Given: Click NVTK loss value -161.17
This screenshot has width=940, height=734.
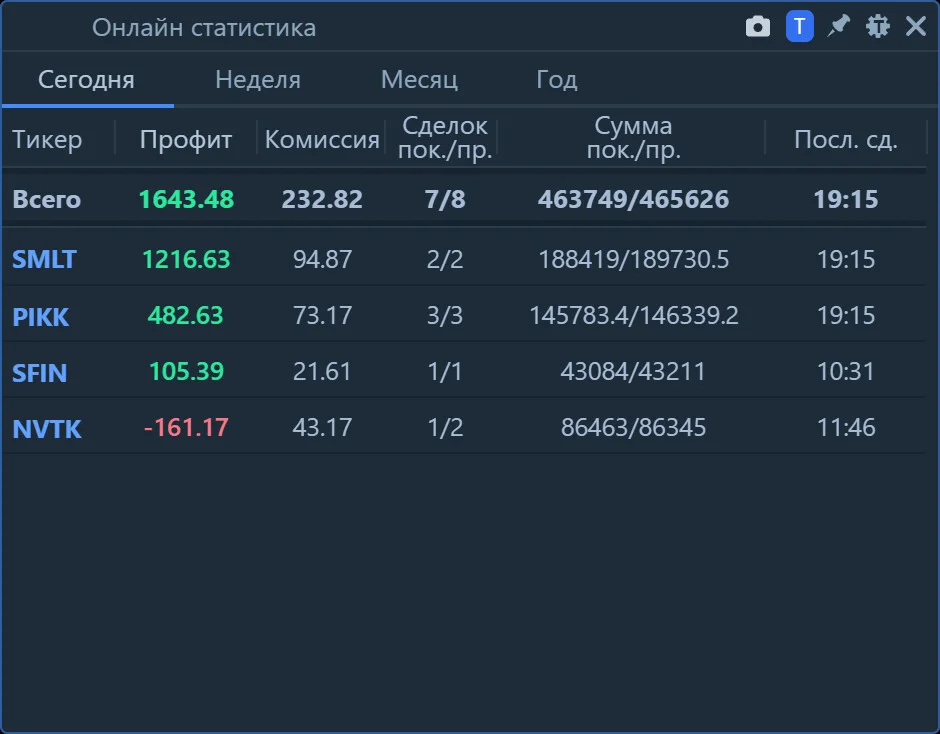Looking at the screenshot, I should (186, 428).
